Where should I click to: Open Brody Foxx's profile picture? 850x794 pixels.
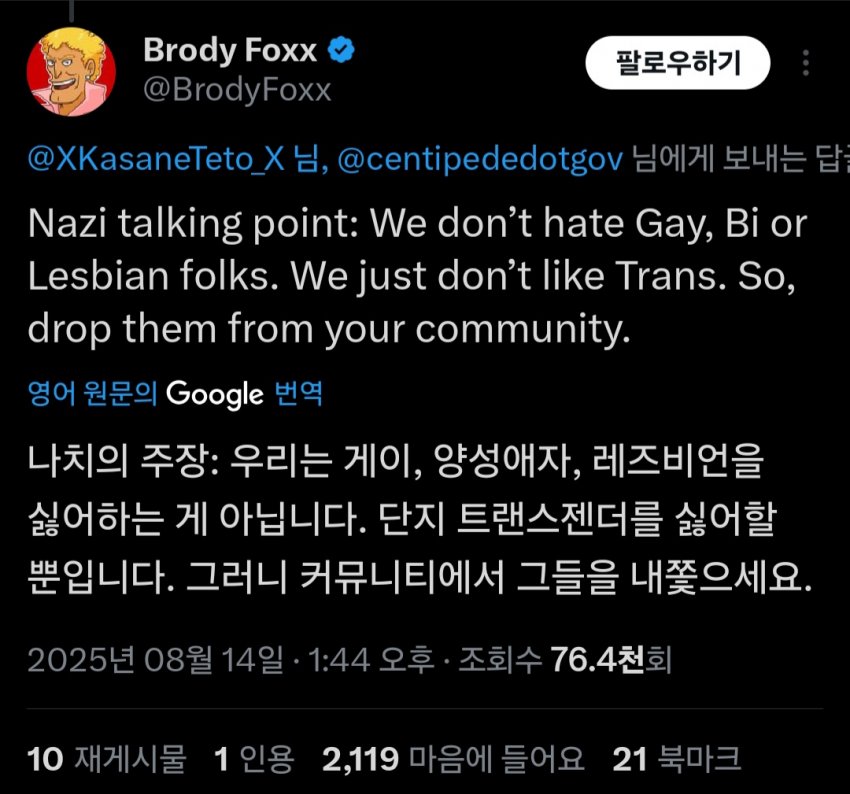pos(70,73)
